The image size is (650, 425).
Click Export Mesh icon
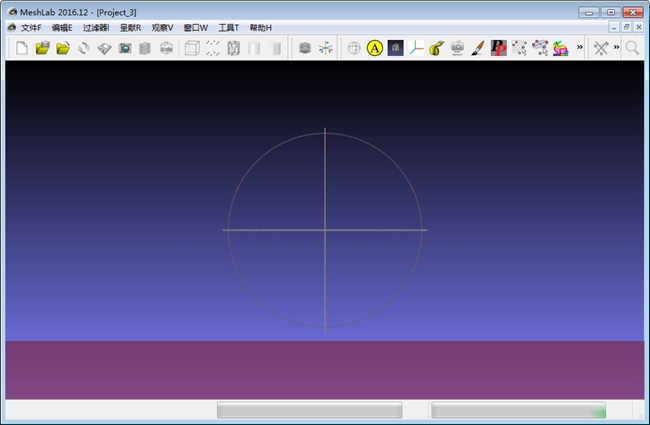point(104,49)
